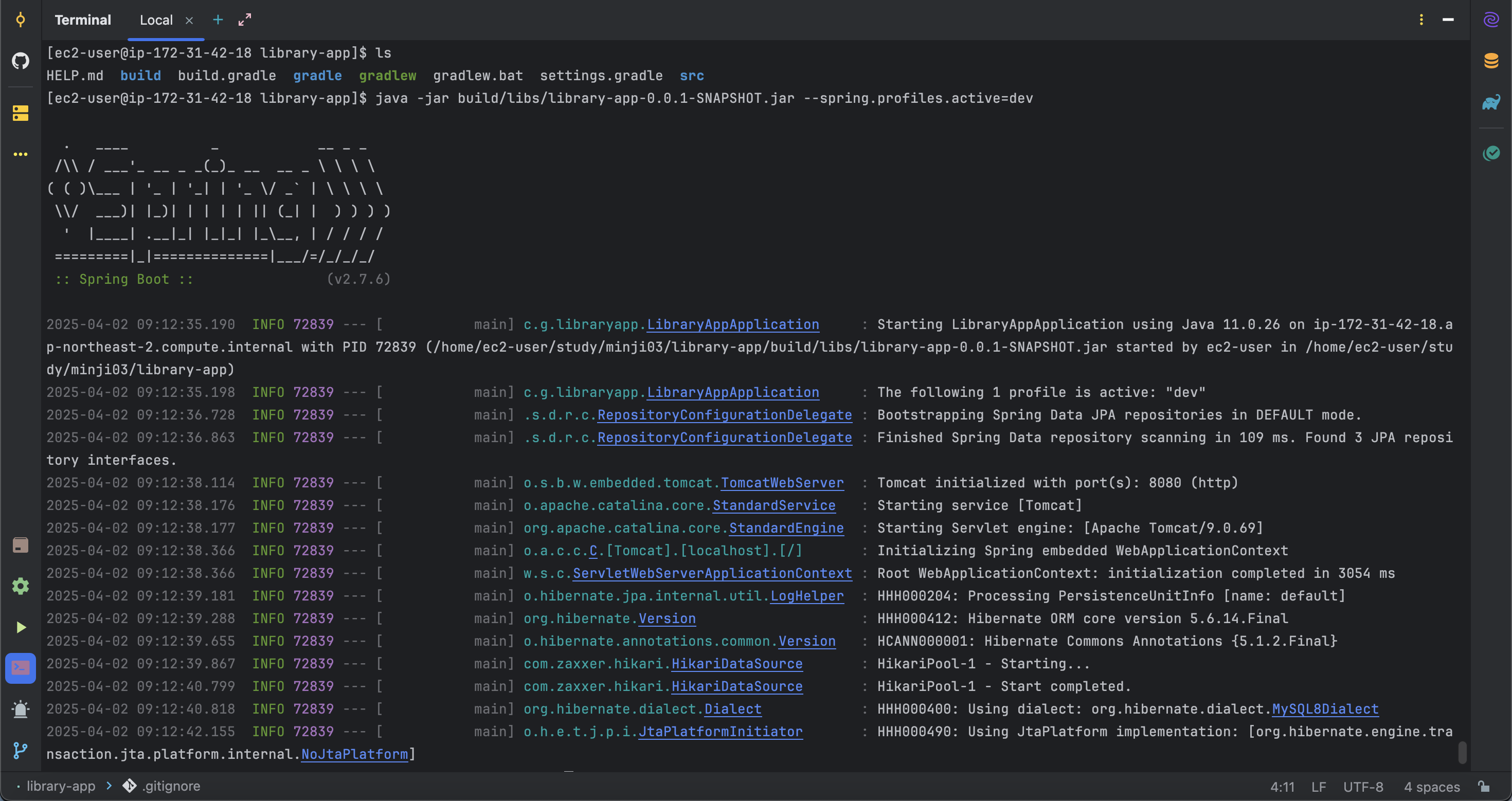Viewport: 1512px width, 801px height.
Task: Add a new terminal tab
Action: (218, 20)
